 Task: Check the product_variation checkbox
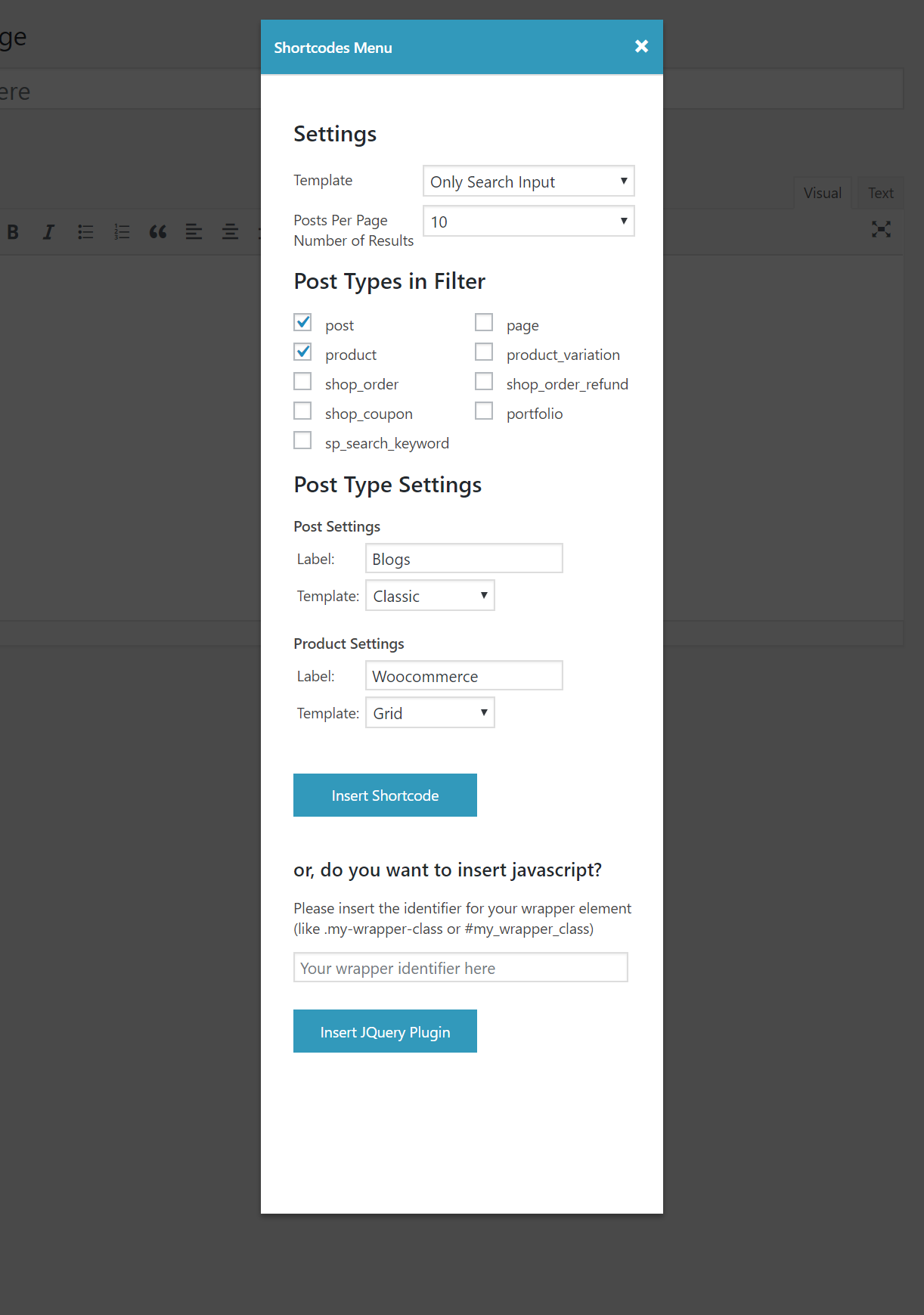point(484,352)
